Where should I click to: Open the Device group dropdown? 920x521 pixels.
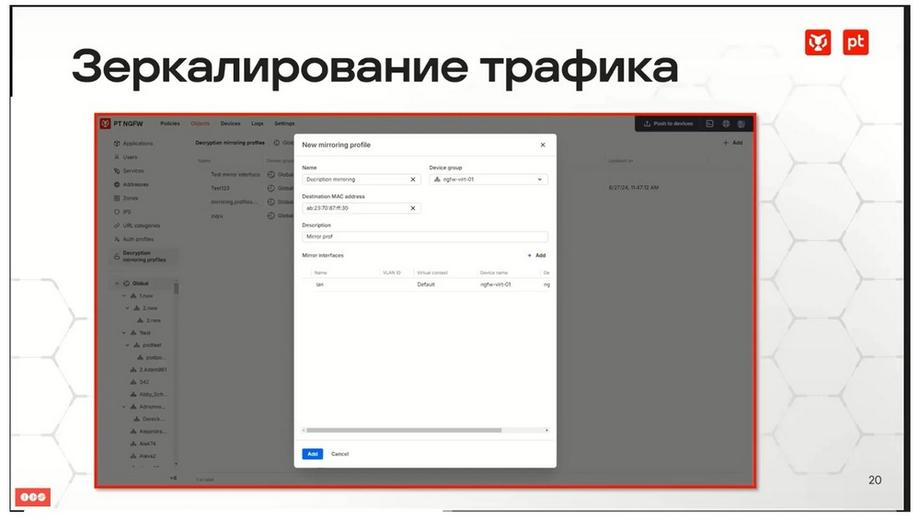coord(488,180)
